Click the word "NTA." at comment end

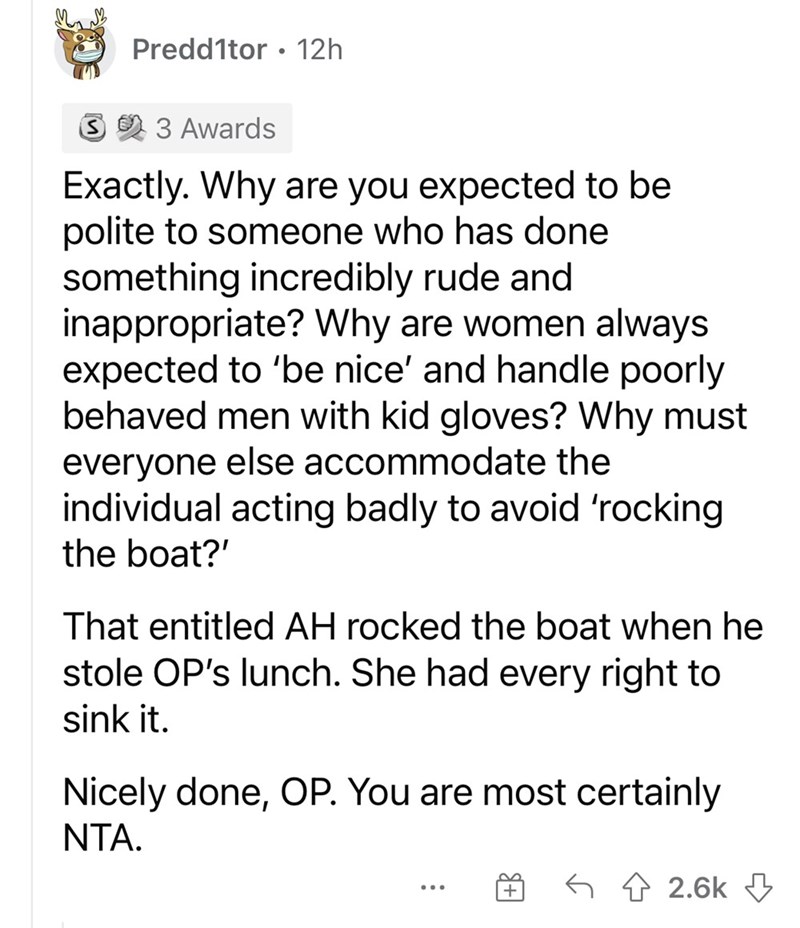(x=102, y=837)
